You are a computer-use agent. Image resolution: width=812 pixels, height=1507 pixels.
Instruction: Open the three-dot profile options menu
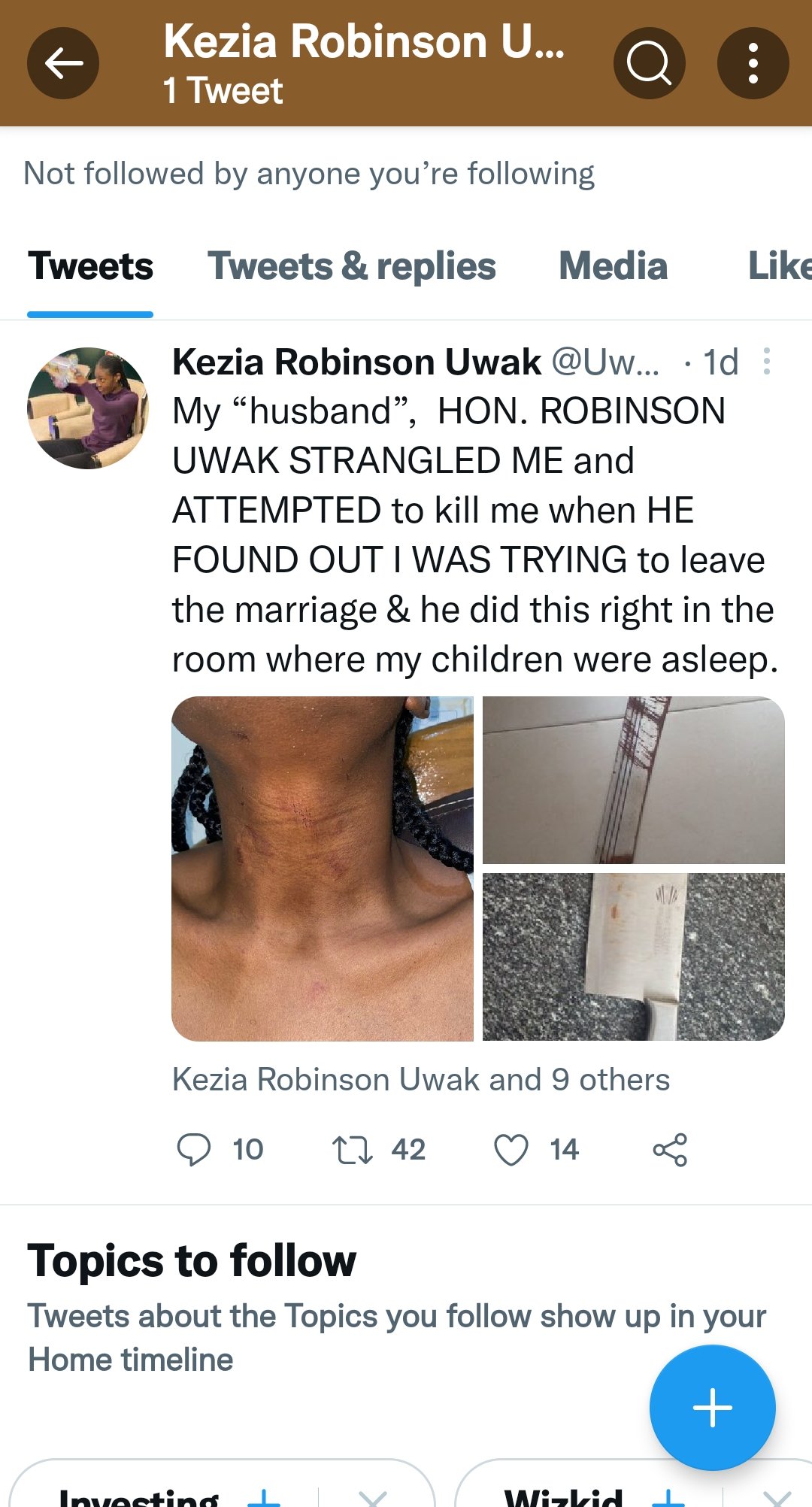[x=753, y=63]
